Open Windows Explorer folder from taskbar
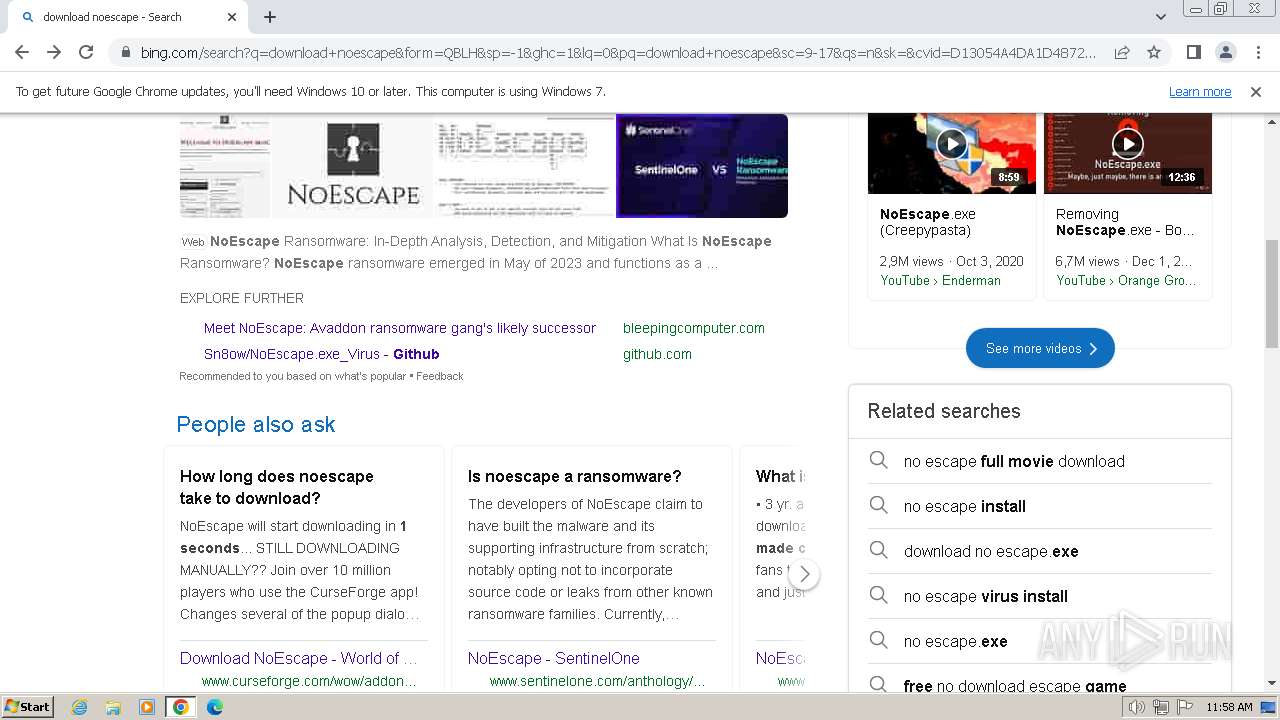 click(113, 707)
